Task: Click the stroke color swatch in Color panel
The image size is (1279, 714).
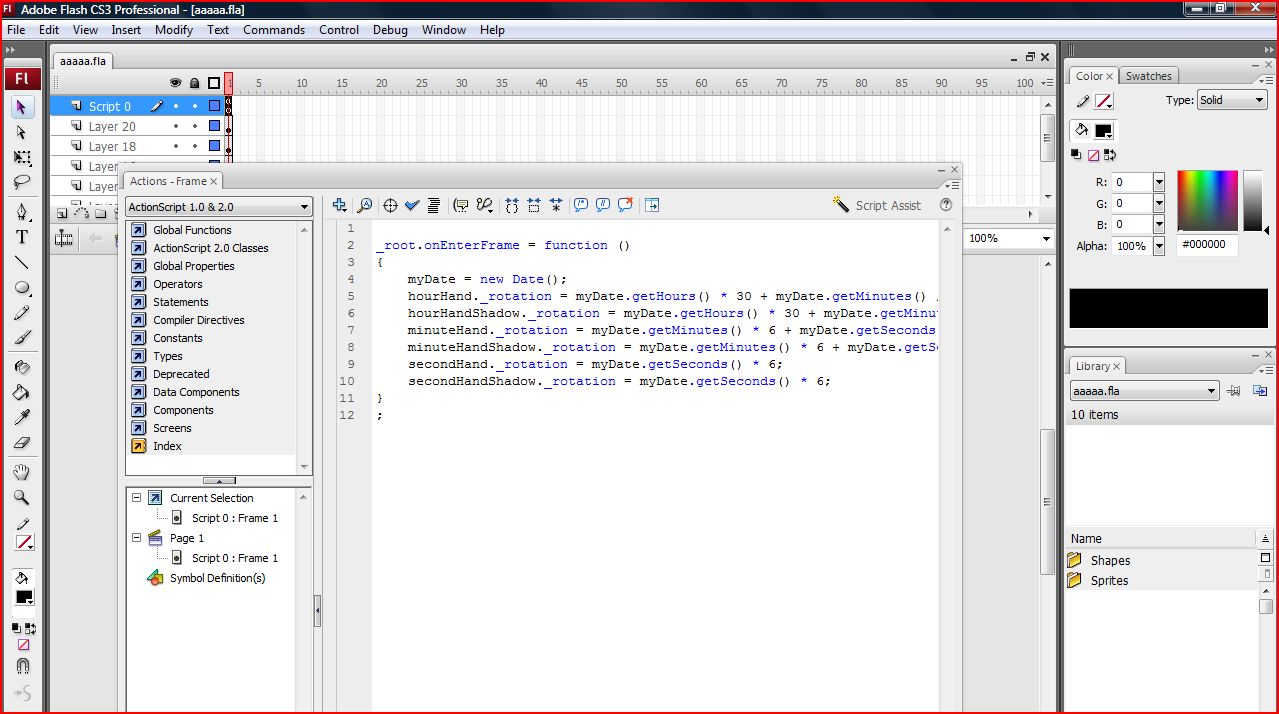Action: click(1104, 101)
